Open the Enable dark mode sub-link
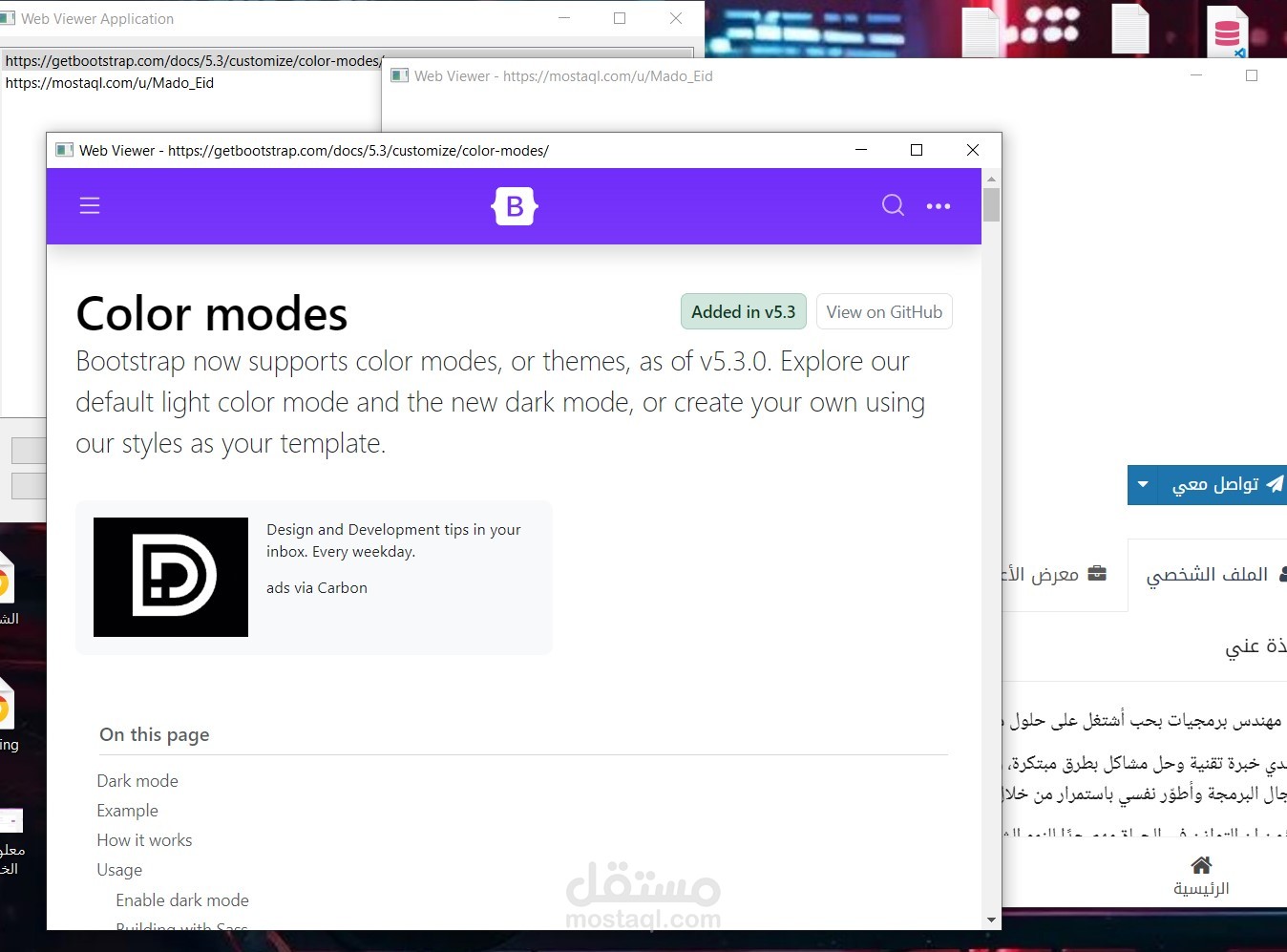The width and height of the screenshot is (1287, 952). [182, 900]
